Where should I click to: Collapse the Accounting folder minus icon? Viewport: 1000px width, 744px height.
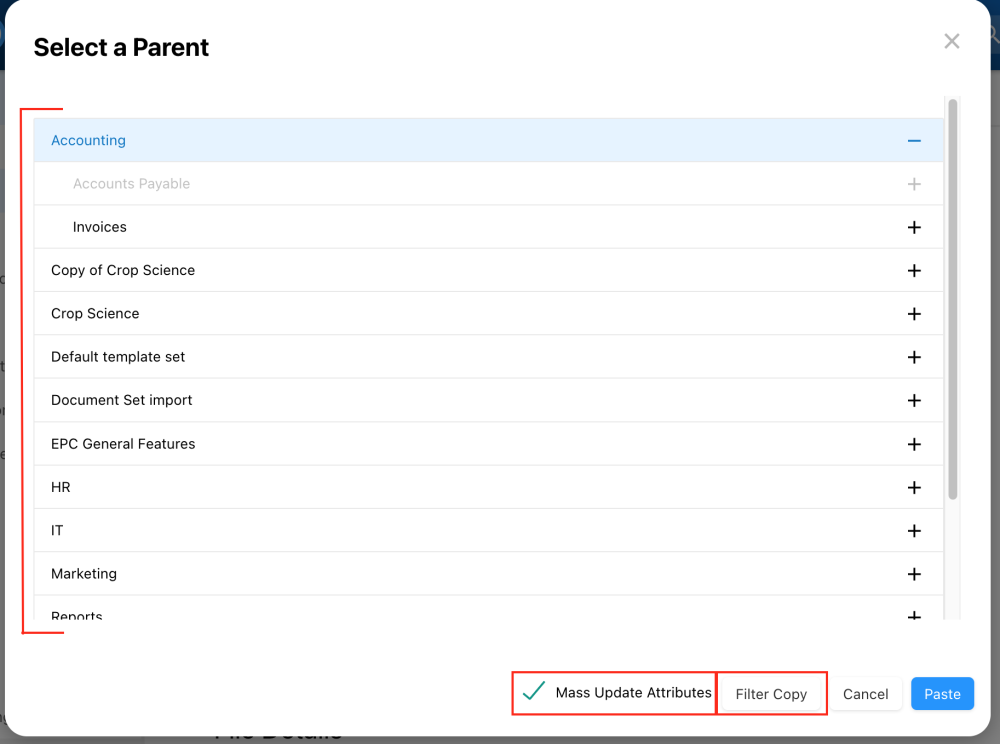pyautogui.click(x=913, y=141)
